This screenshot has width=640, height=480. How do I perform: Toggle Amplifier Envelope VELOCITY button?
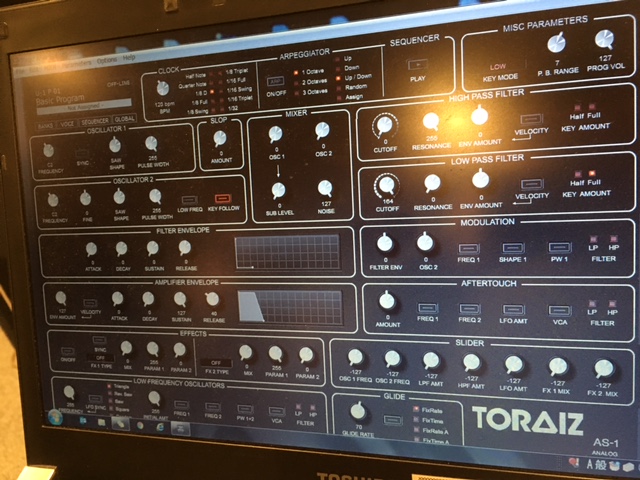tap(90, 303)
